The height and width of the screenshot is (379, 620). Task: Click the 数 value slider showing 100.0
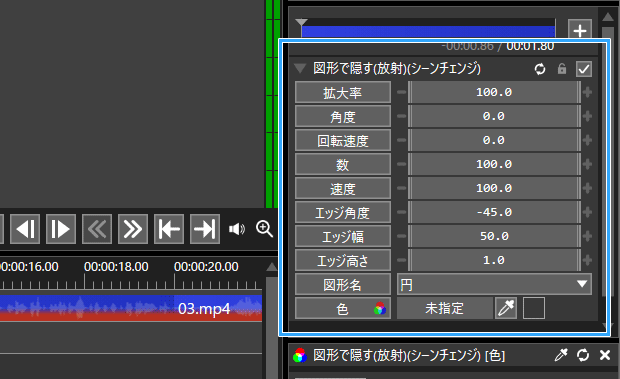494,164
